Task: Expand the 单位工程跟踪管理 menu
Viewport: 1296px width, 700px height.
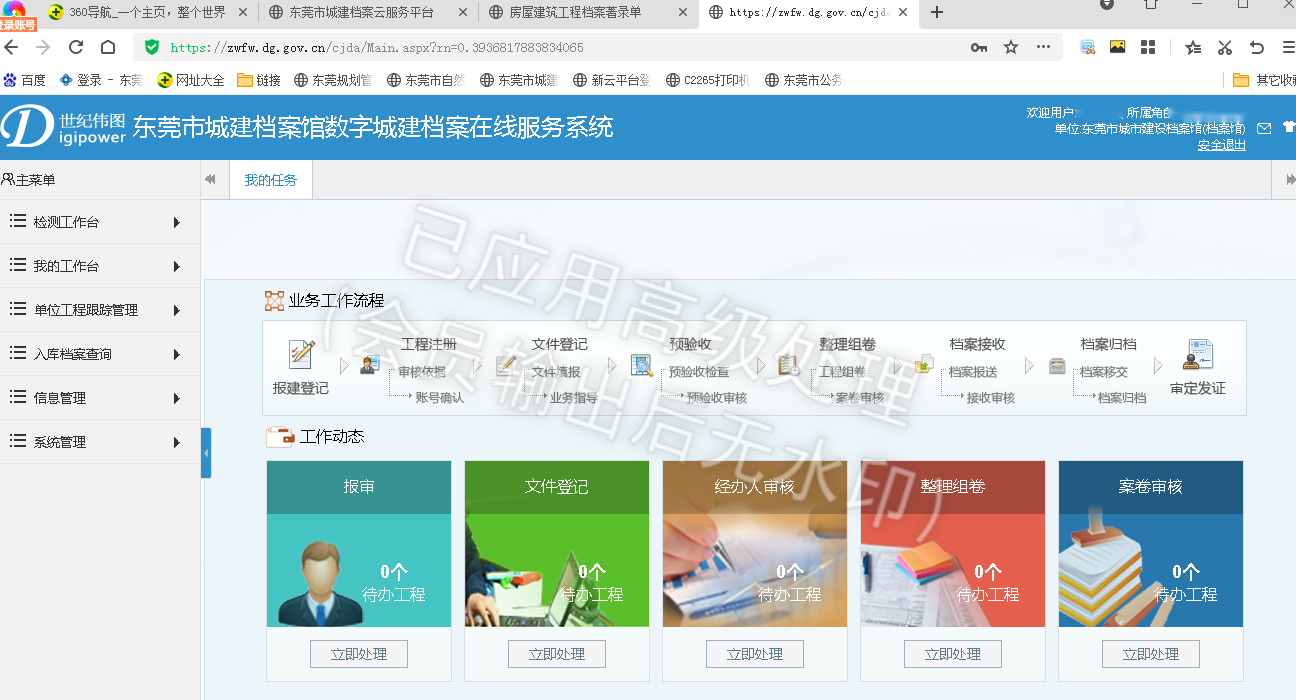Action: point(100,310)
